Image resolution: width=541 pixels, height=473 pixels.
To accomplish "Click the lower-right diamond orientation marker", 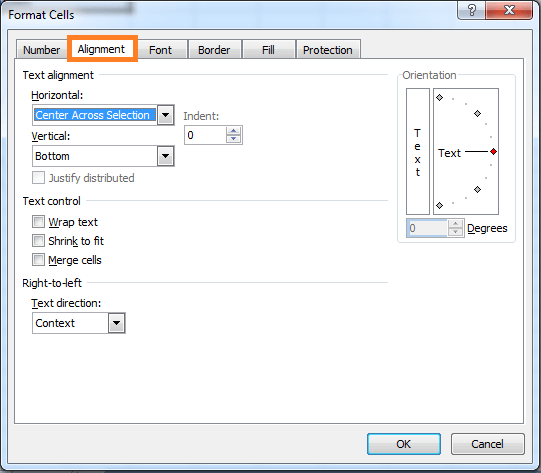I will pyautogui.click(x=477, y=189).
